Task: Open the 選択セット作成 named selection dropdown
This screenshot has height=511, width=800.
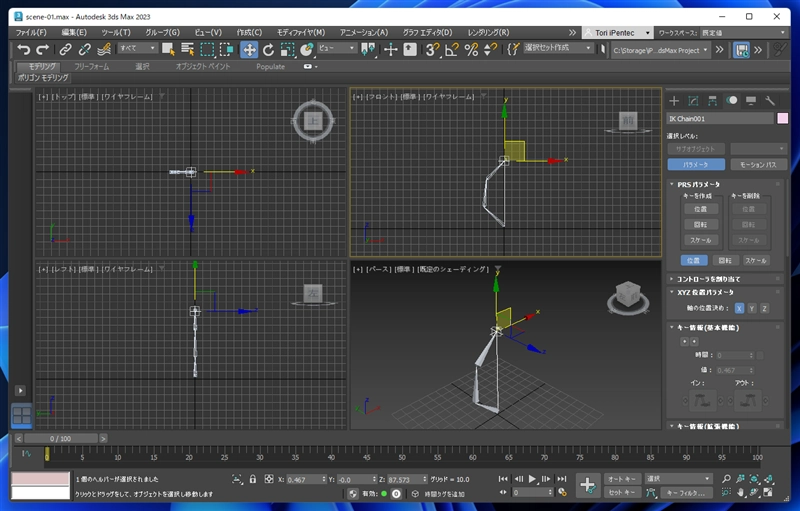Action: [559, 48]
